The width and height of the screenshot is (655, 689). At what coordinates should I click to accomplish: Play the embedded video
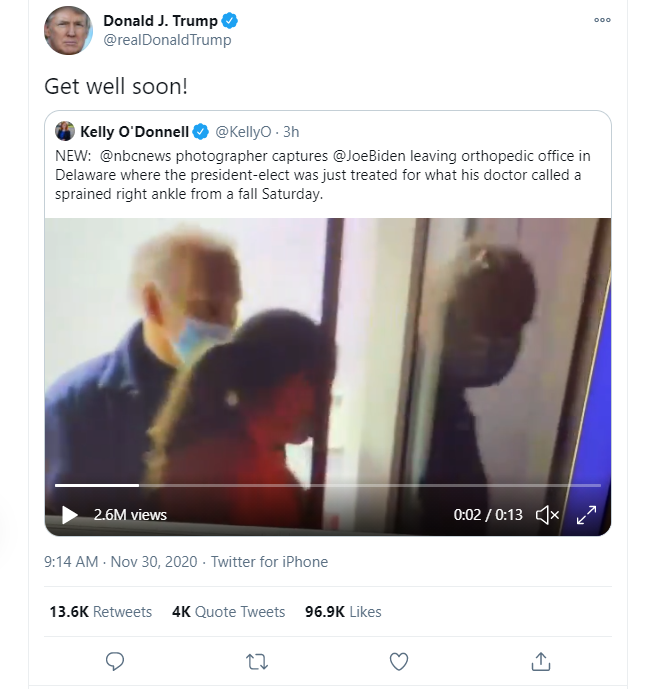coord(70,515)
